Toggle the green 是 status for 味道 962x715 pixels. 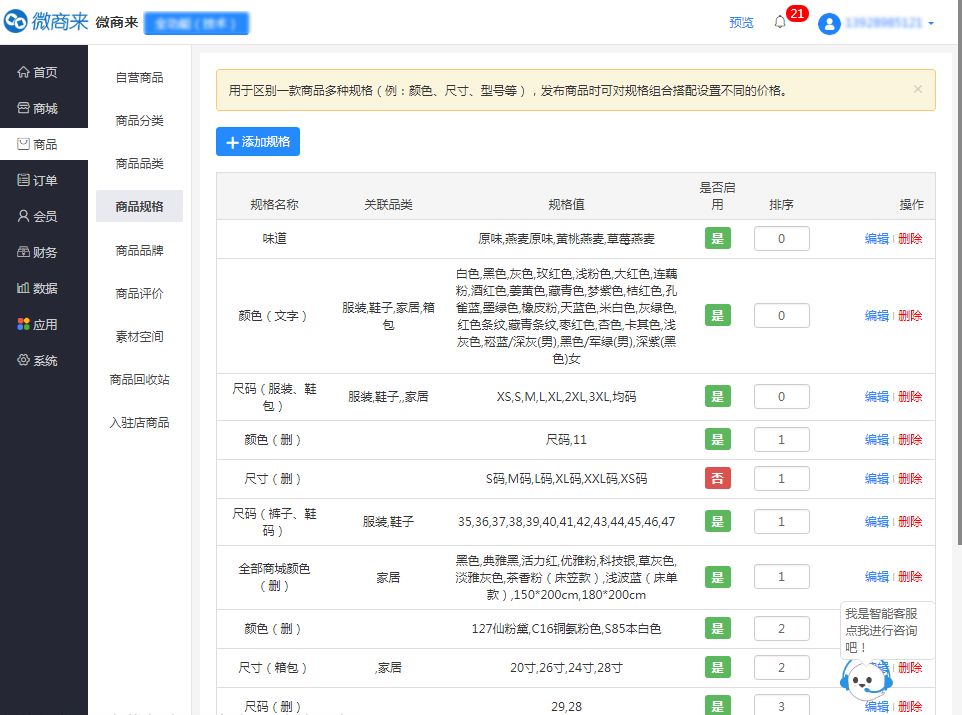pyautogui.click(x=717, y=239)
